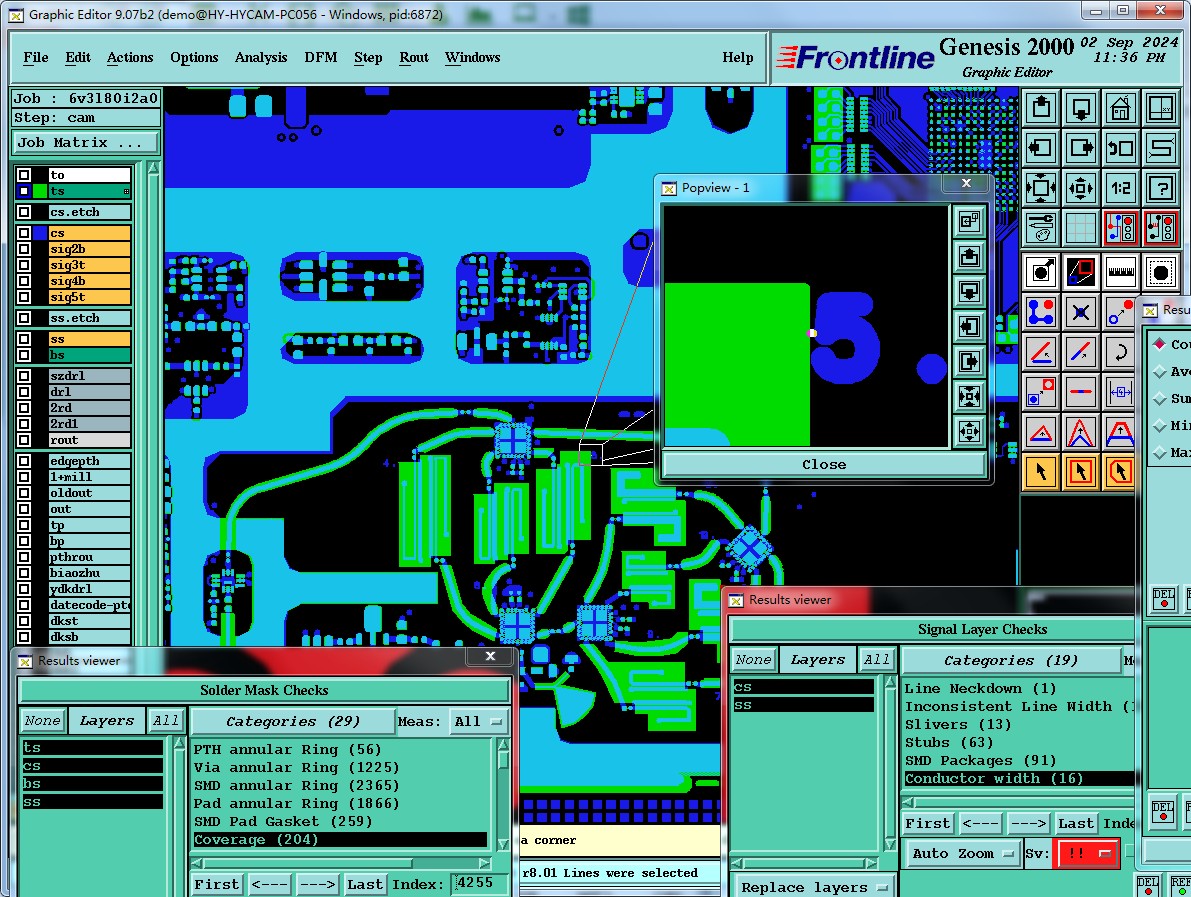Select the rectangle area pointer tool
This screenshot has width=1191, height=897.
1081,472
